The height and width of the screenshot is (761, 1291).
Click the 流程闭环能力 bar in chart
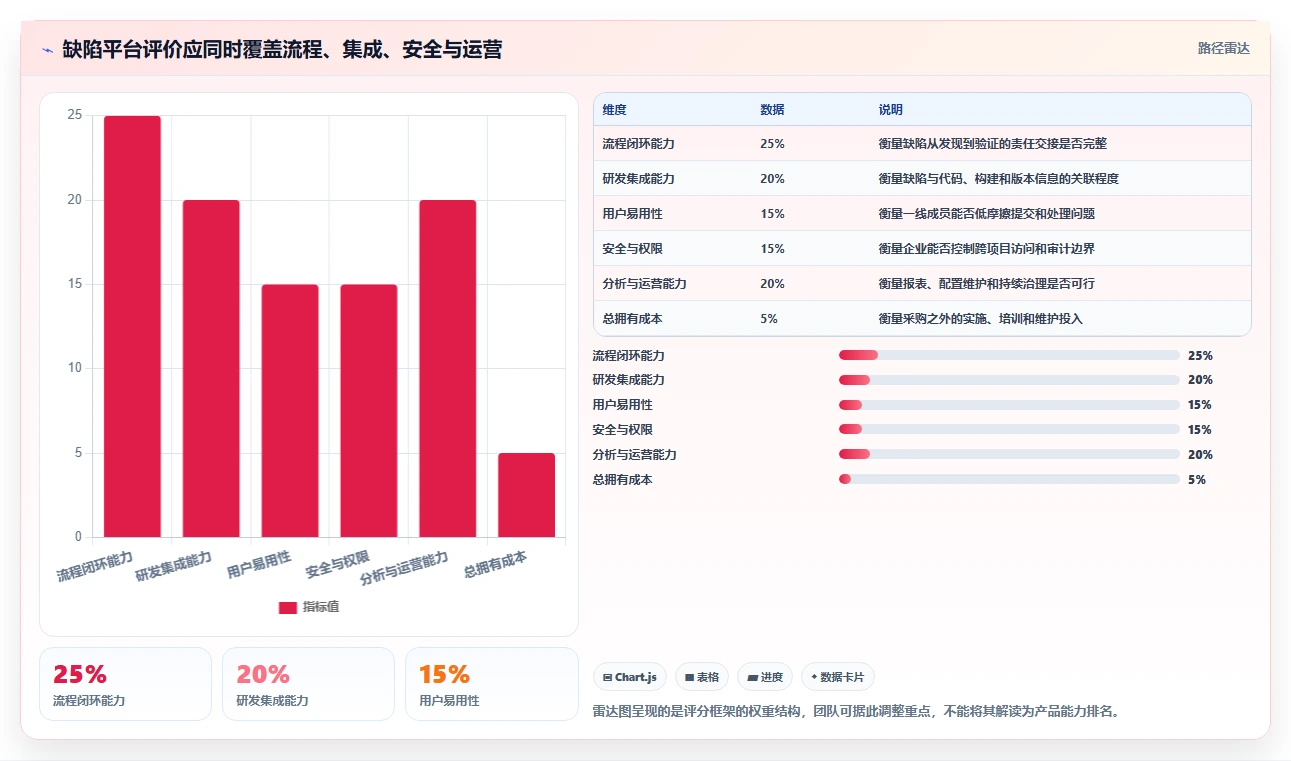[x=132, y=326]
